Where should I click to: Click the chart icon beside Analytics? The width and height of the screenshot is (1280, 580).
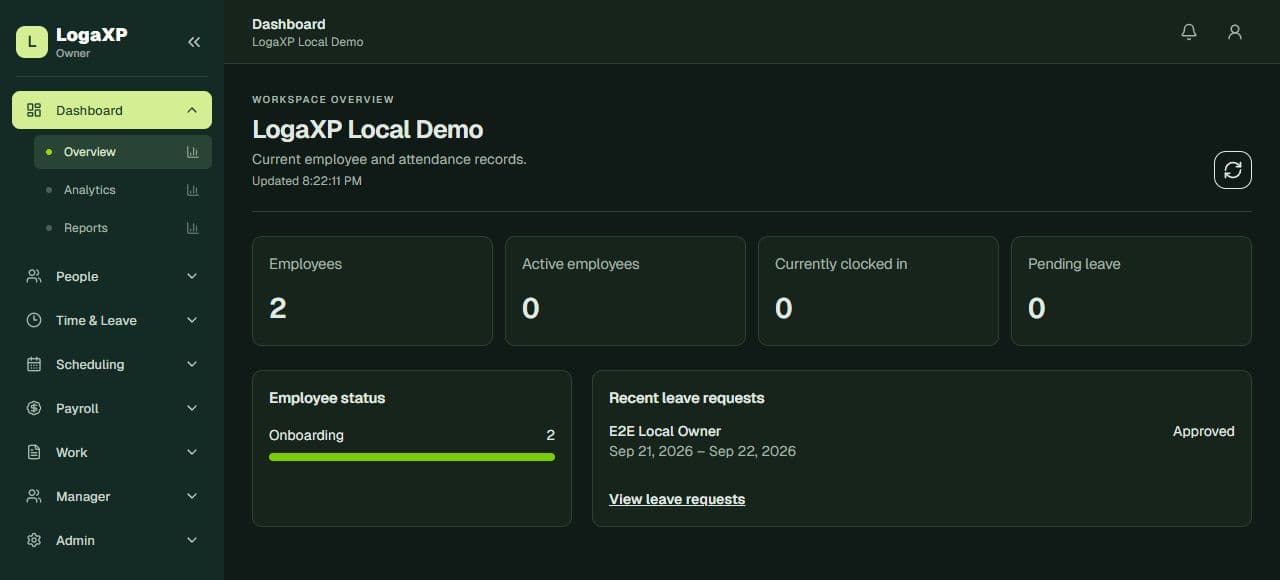[192, 190]
